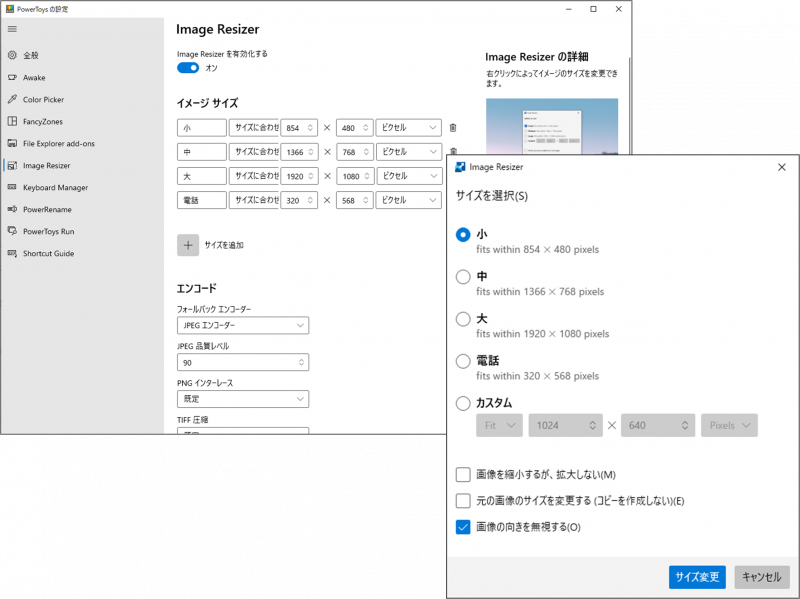Select the 中 size radio button

(463, 277)
